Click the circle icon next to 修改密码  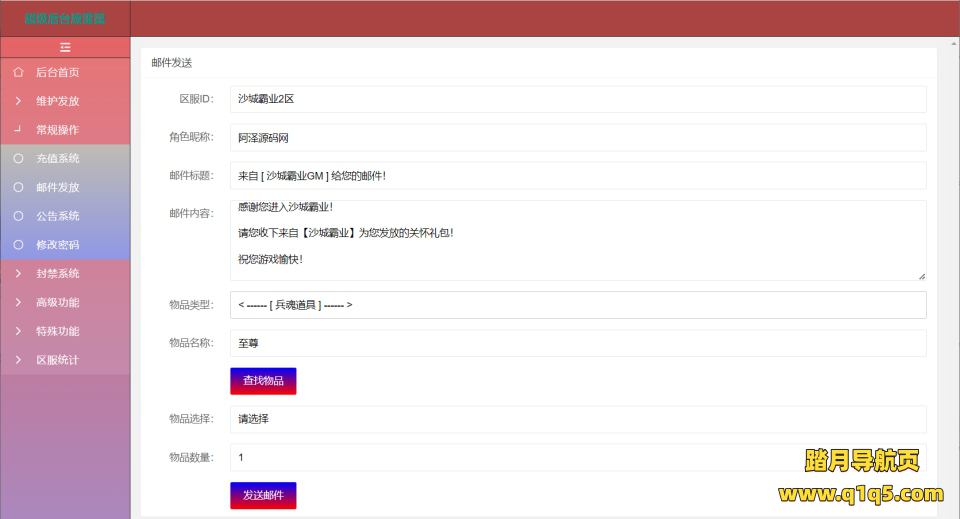(x=18, y=245)
